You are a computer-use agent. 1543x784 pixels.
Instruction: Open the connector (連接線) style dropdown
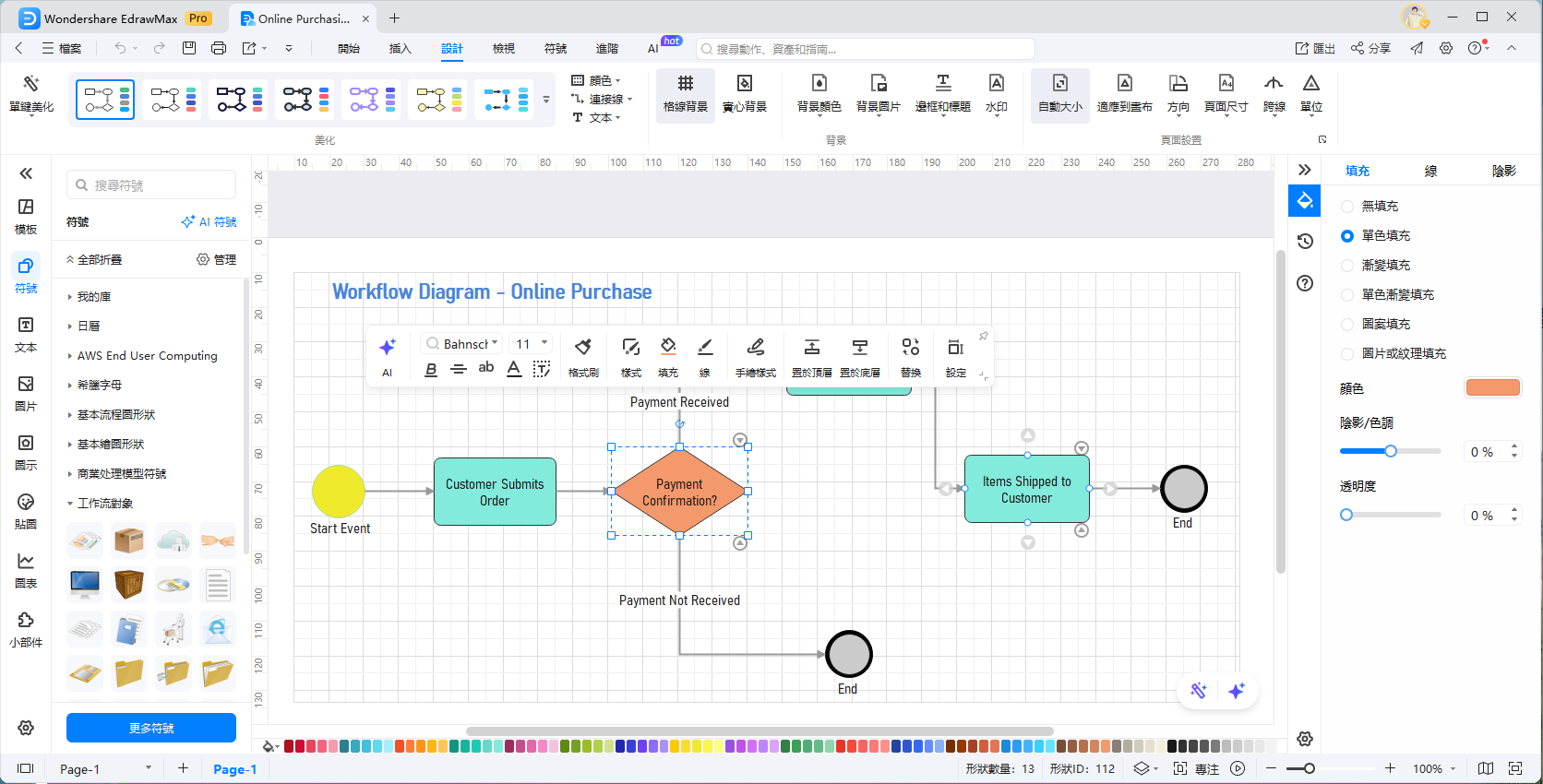(x=604, y=99)
